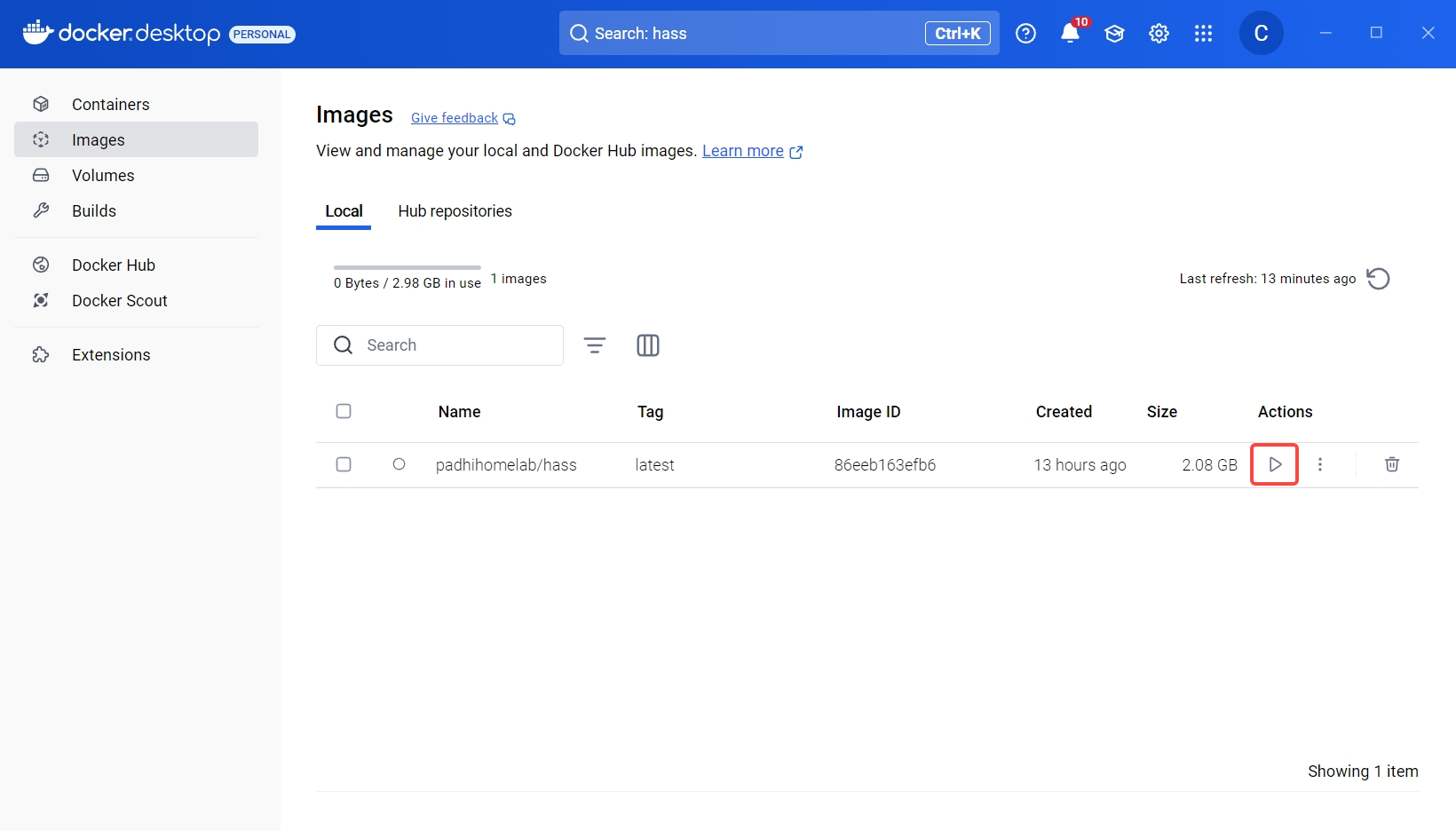Open the help question mark icon
This screenshot has width=1456, height=831.
click(x=1025, y=34)
